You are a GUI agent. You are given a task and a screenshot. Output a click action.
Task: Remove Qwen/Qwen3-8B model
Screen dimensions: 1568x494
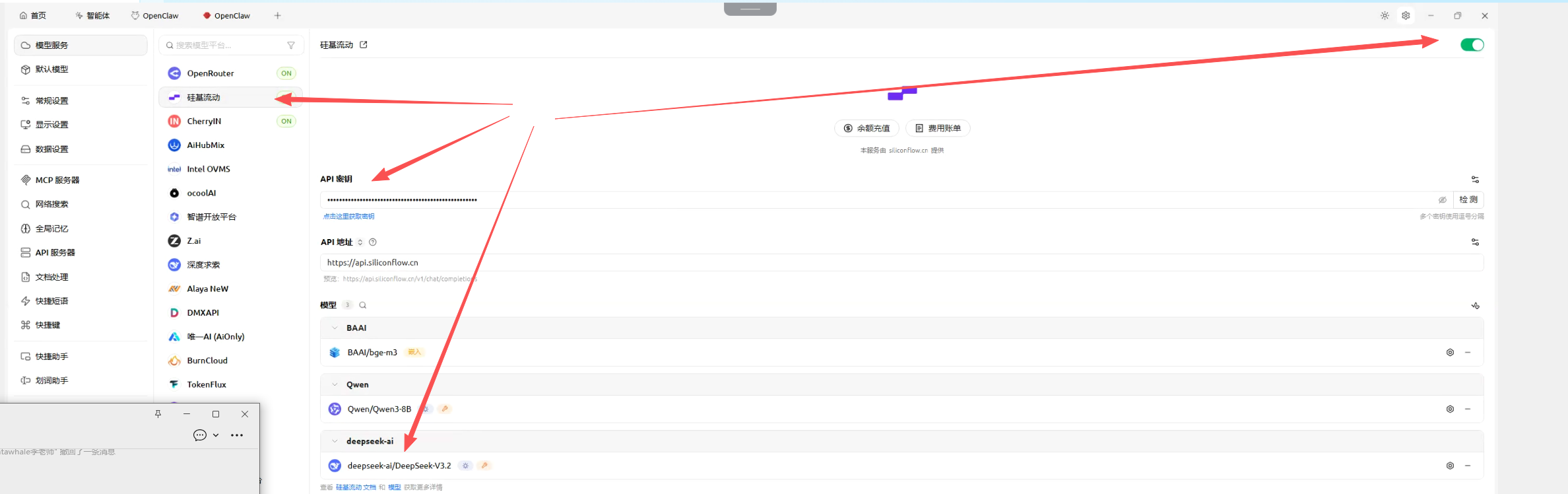pyautogui.click(x=1468, y=409)
